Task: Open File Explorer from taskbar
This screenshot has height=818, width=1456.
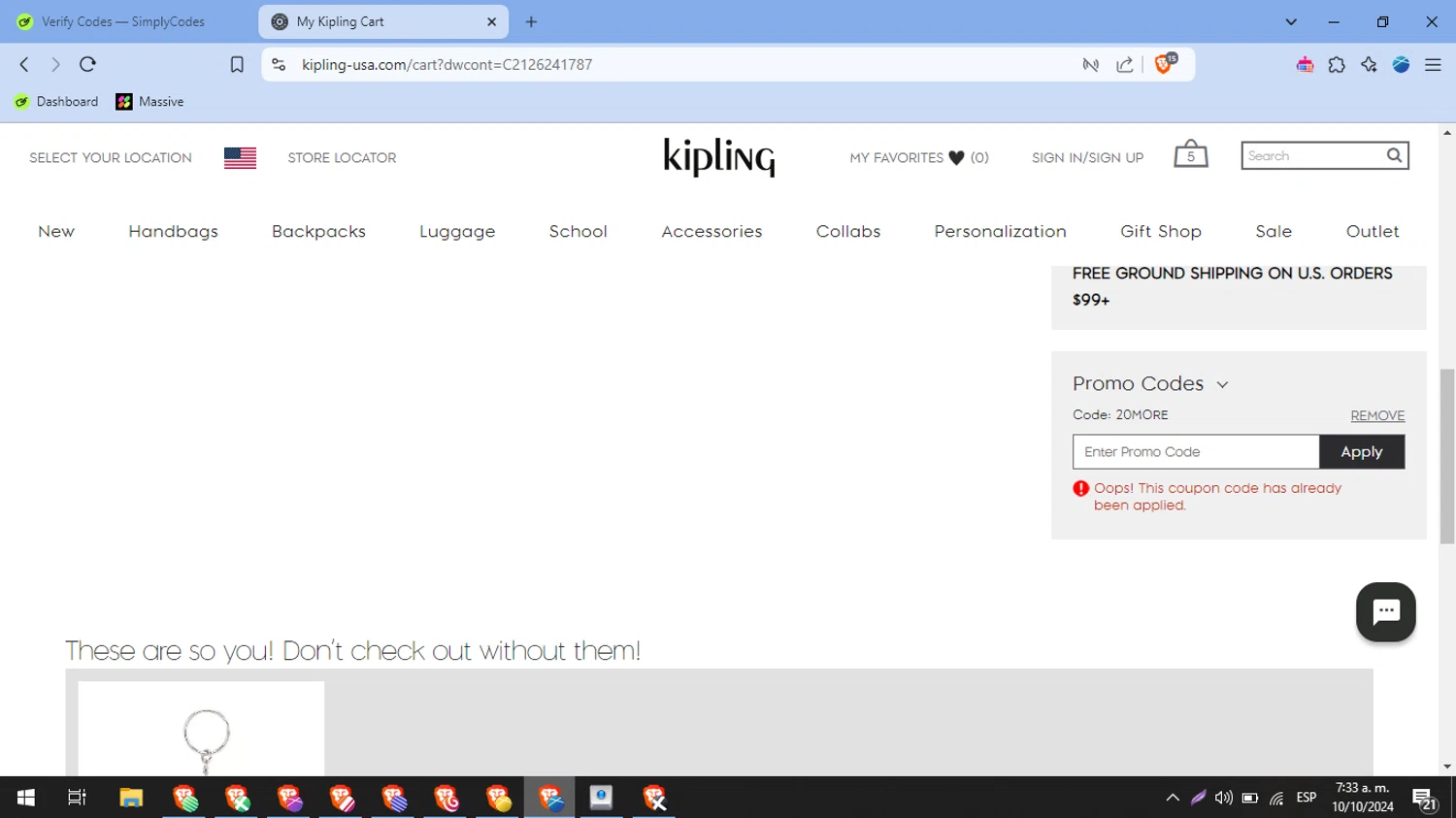Action: 131,798
